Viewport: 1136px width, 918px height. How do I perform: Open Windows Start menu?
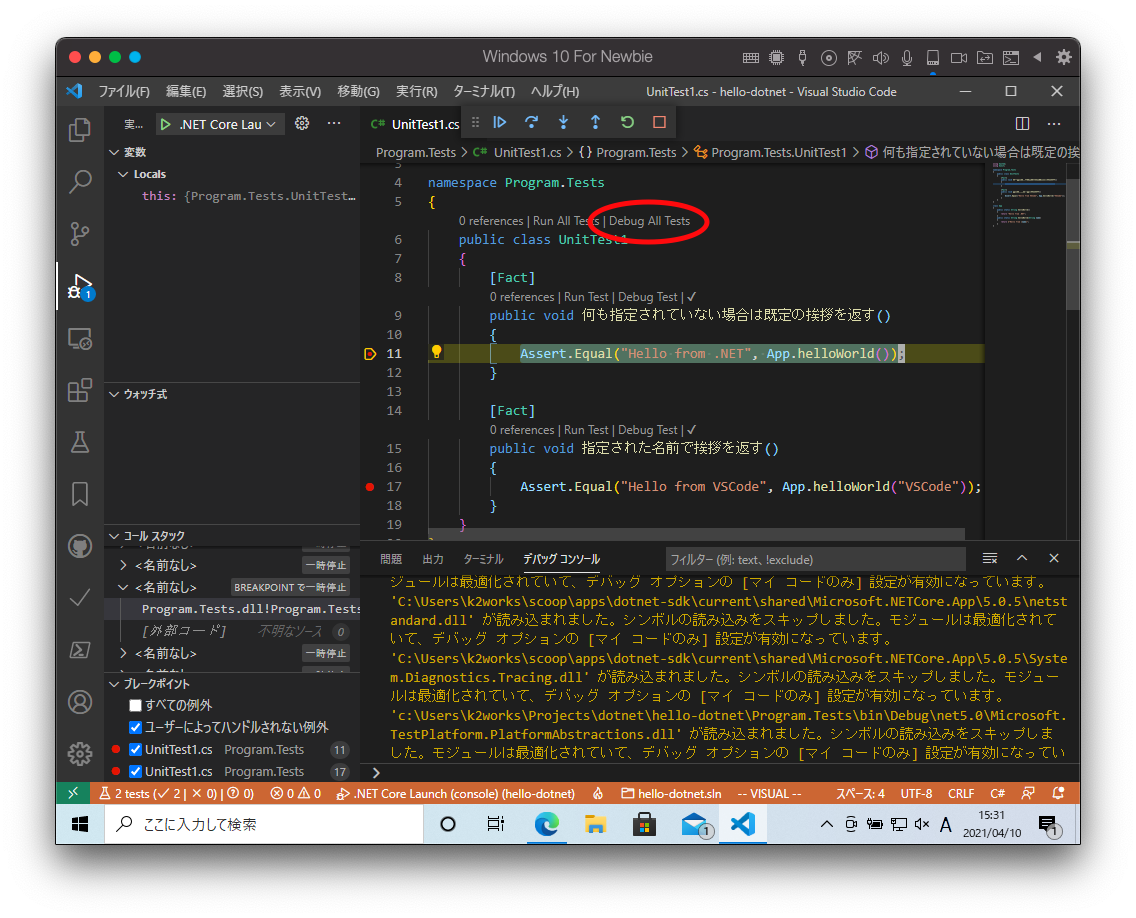[x=80, y=825]
